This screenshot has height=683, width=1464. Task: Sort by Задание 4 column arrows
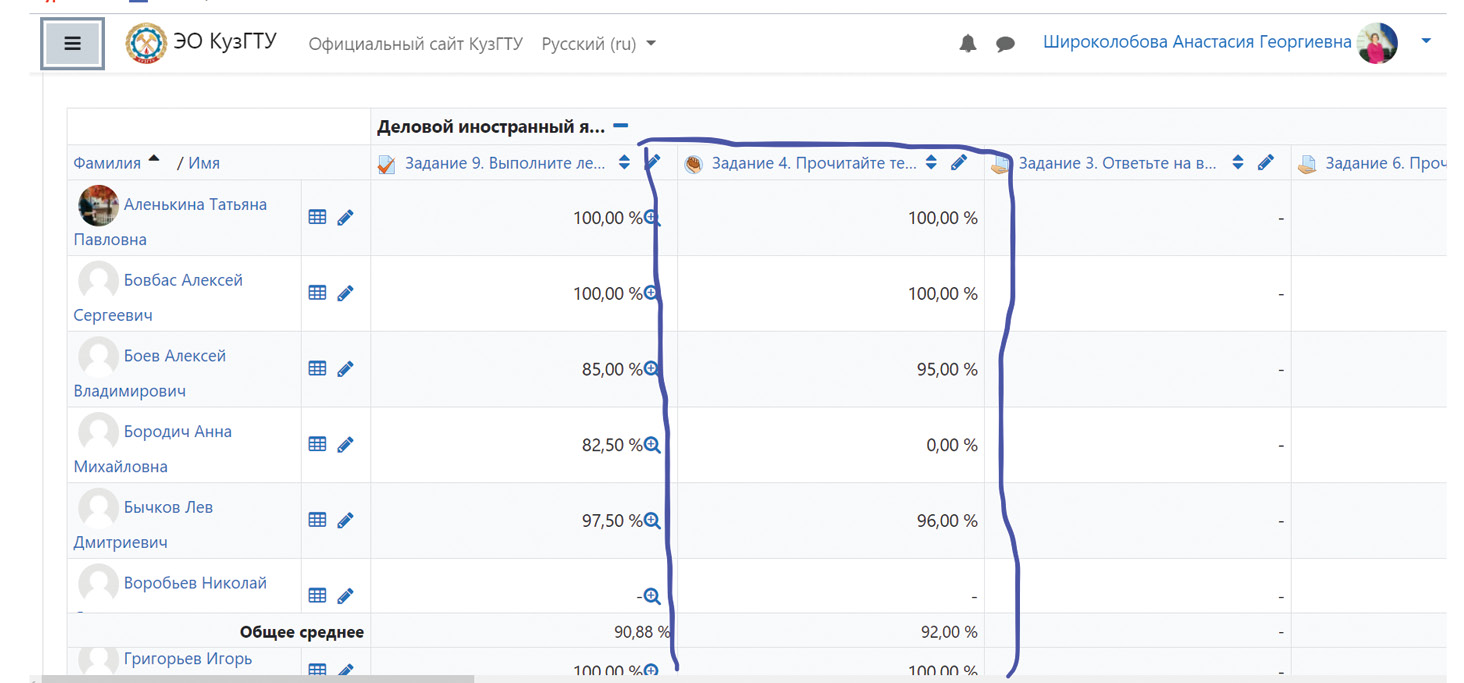(x=931, y=163)
